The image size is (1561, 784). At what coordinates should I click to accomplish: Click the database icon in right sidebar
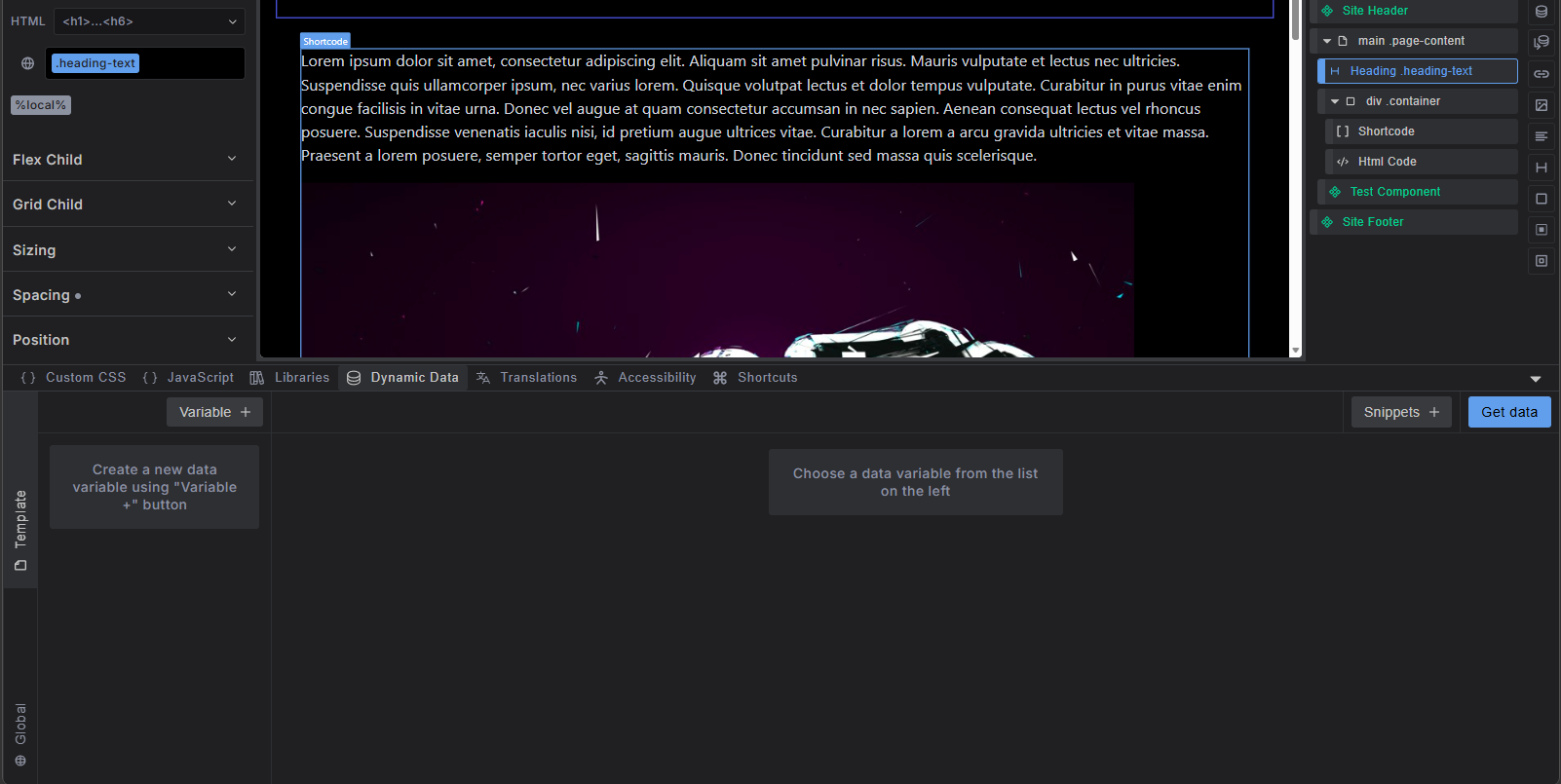[1541, 12]
